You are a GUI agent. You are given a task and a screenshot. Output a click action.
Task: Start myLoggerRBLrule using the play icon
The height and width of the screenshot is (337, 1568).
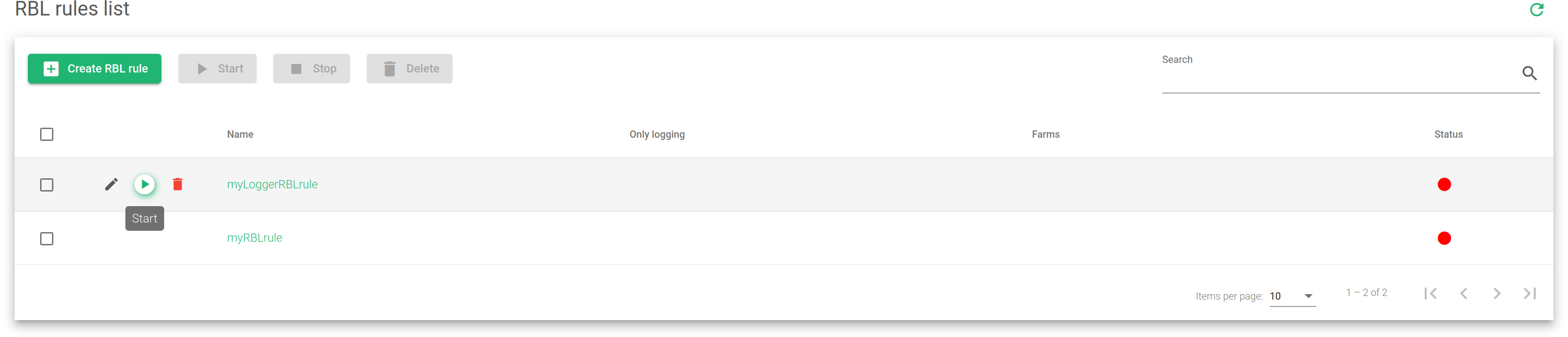pyautogui.click(x=144, y=184)
